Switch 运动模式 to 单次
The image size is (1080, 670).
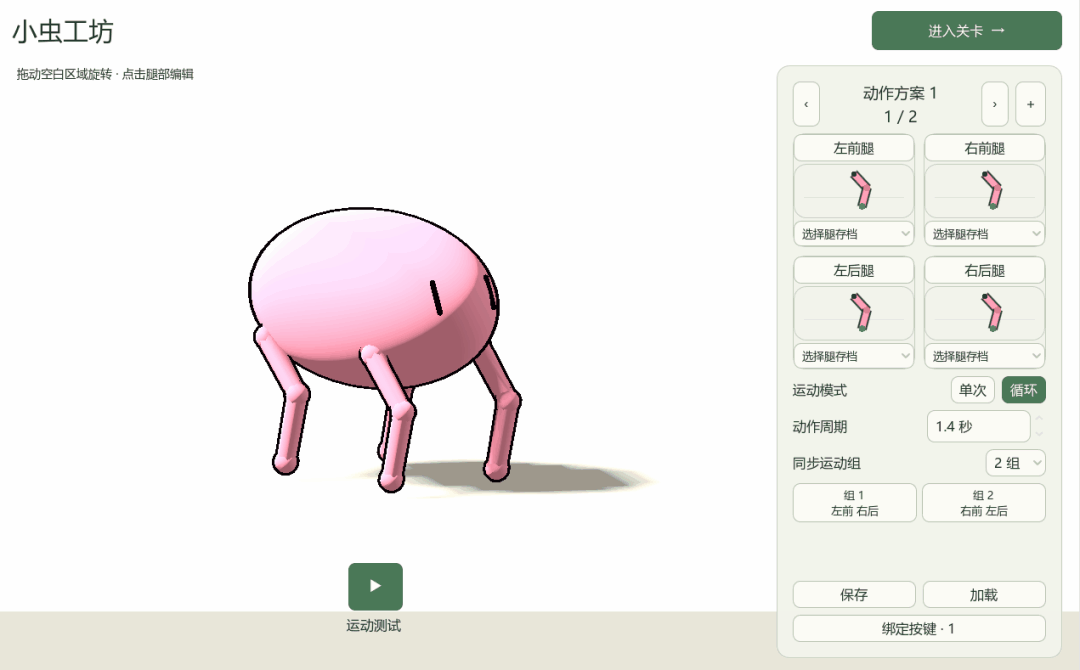tap(973, 390)
